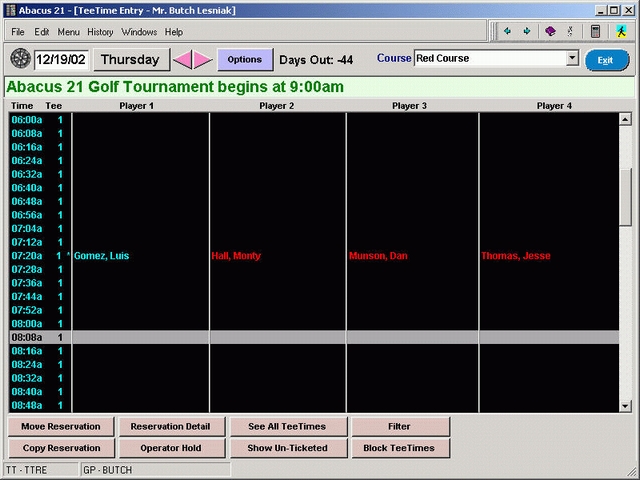Select the 06:40a tee time
This screenshot has height=480, width=640.
pos(27,188)
